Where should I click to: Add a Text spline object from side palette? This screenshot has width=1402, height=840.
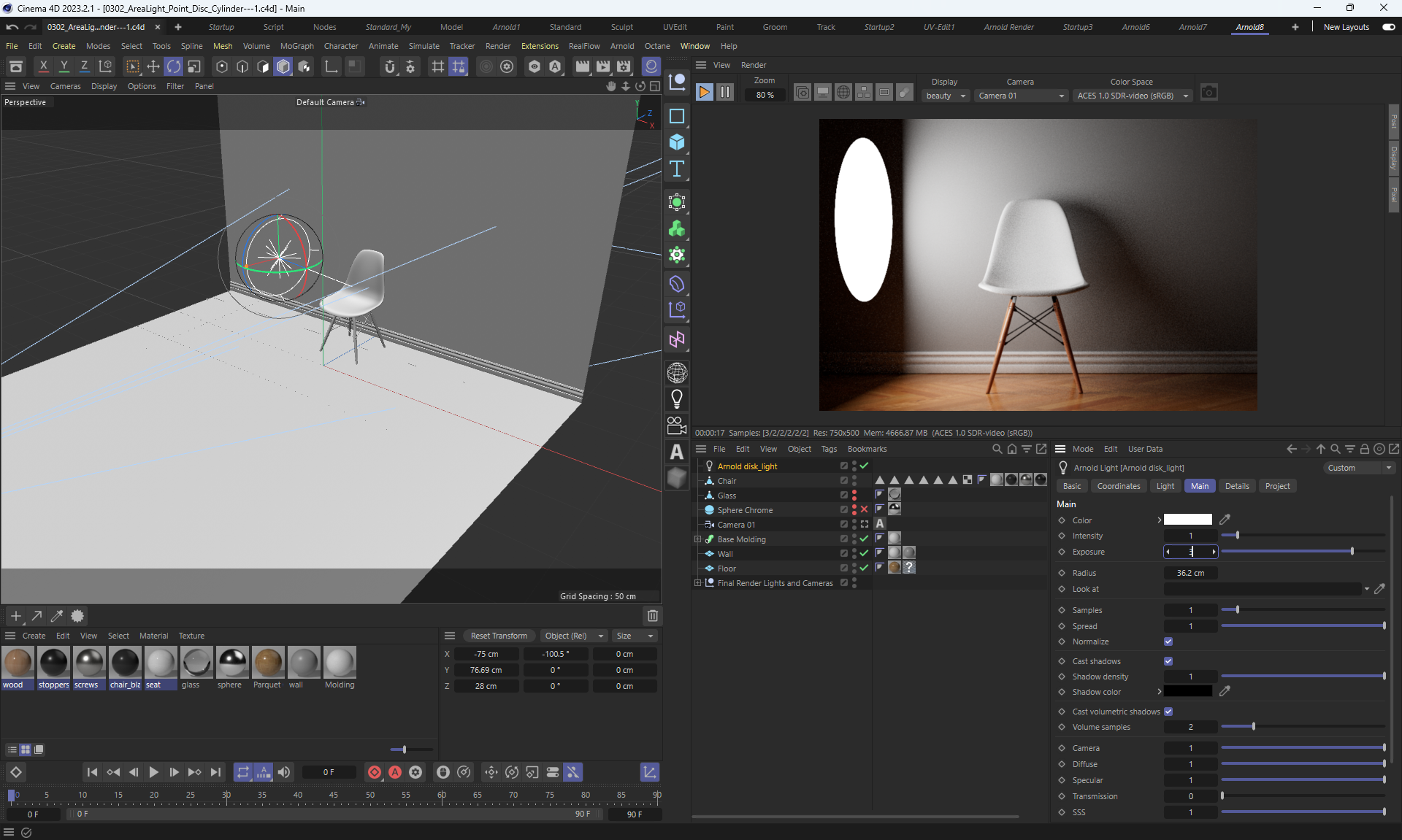coord(677,169)
